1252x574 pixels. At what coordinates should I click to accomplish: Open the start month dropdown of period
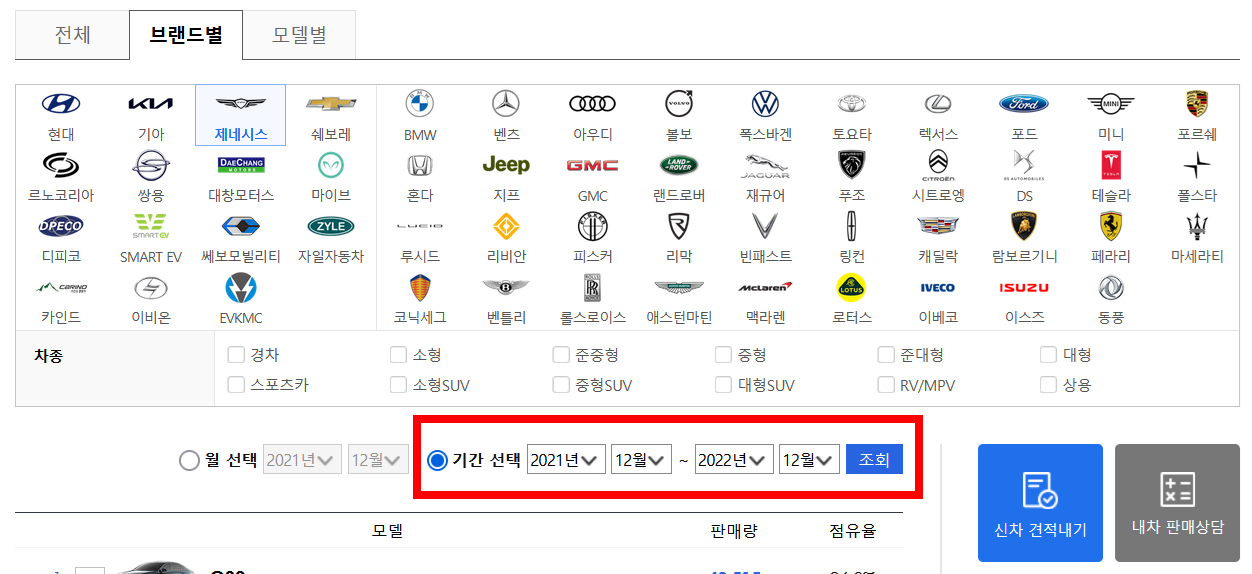coord(641,460)
